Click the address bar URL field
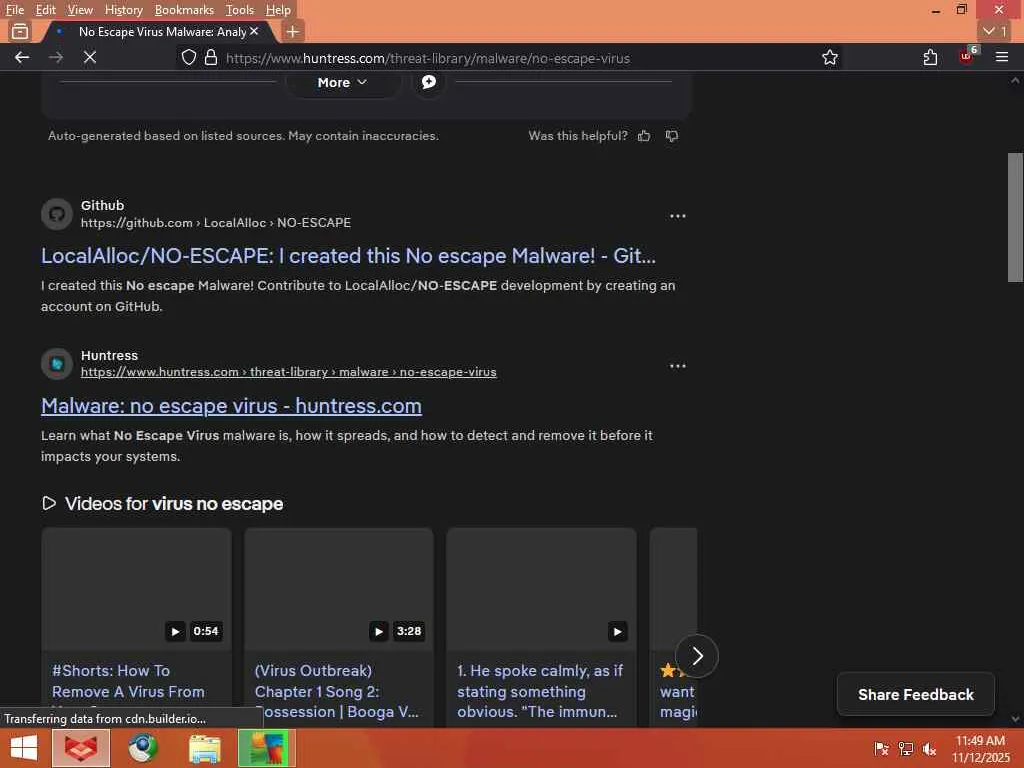Viewport: 1024px width, 768px height. pyautogui.click(x=509, y=57)
